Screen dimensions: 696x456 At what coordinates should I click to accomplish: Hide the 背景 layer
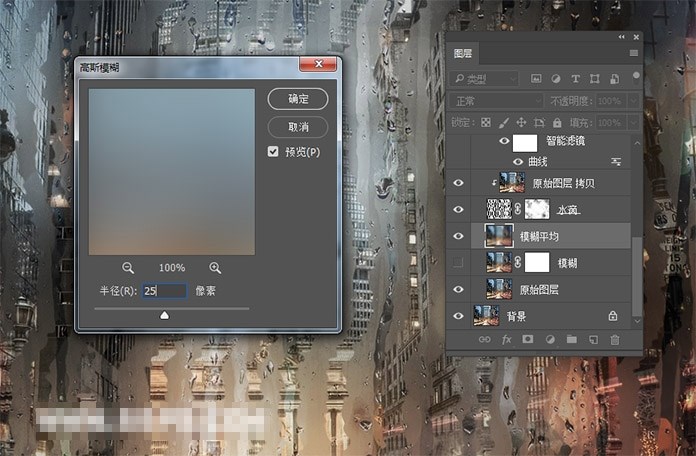tap(459, 316)
